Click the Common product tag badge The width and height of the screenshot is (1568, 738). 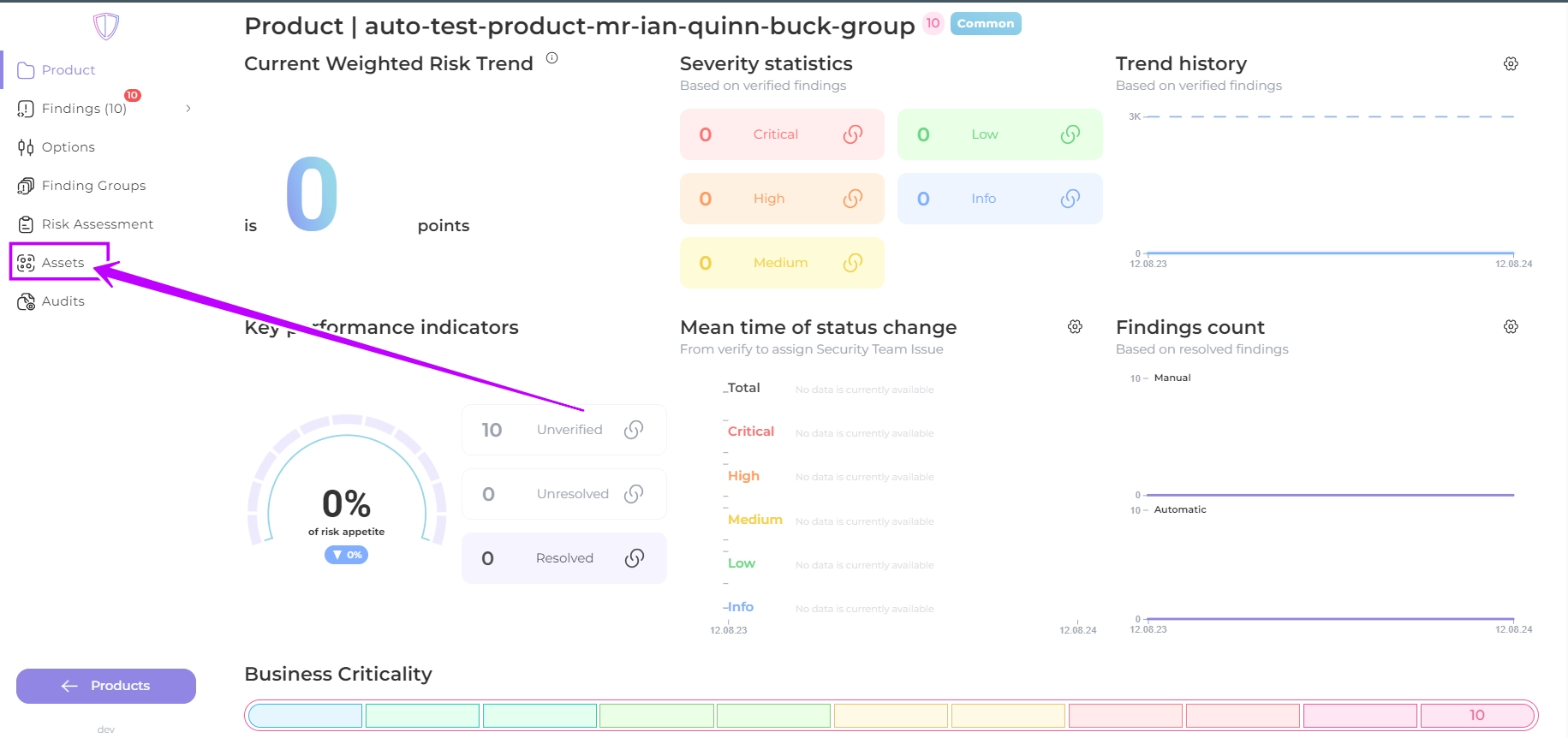click(985, 24)
